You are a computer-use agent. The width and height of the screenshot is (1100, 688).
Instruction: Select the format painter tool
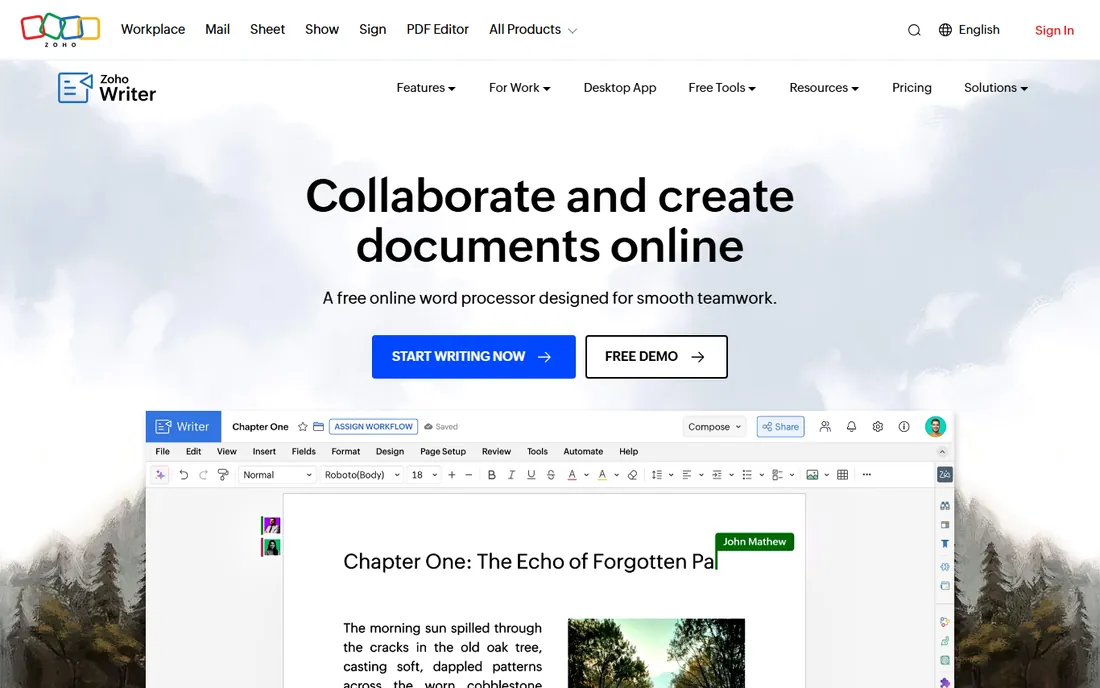(x=223, y=475)
